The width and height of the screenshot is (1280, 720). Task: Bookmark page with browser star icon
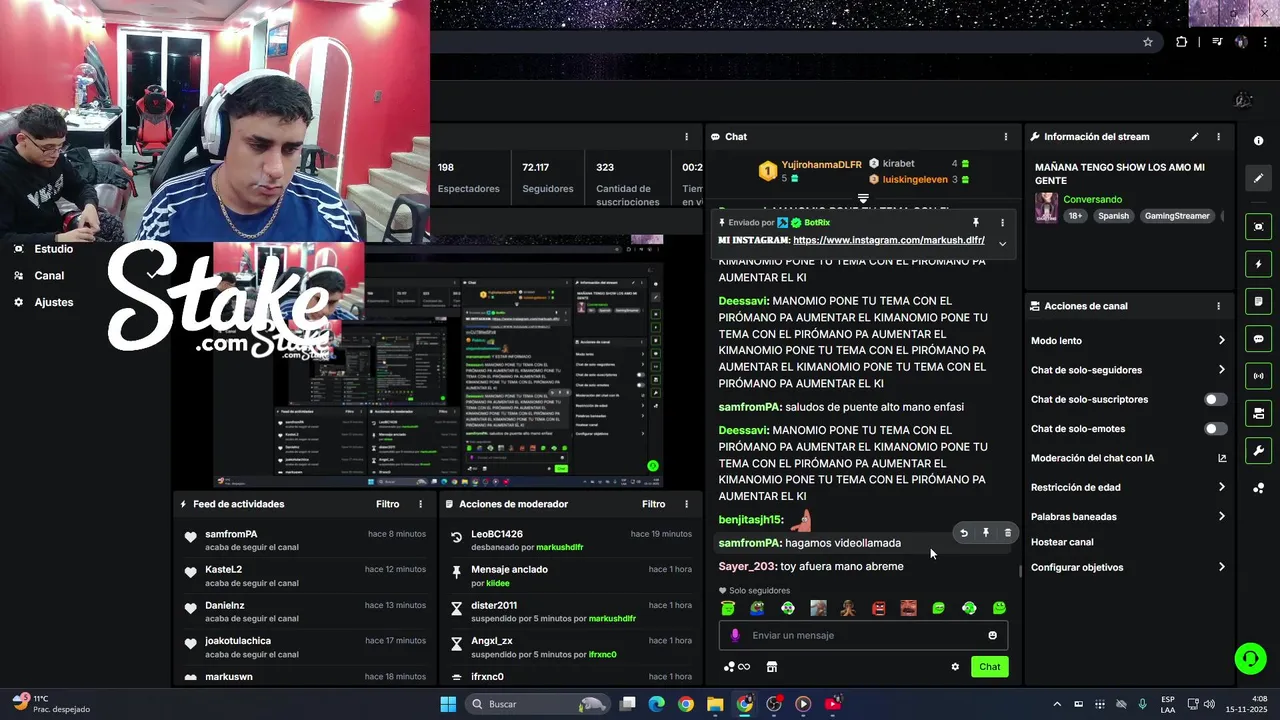click(1148, 42)
